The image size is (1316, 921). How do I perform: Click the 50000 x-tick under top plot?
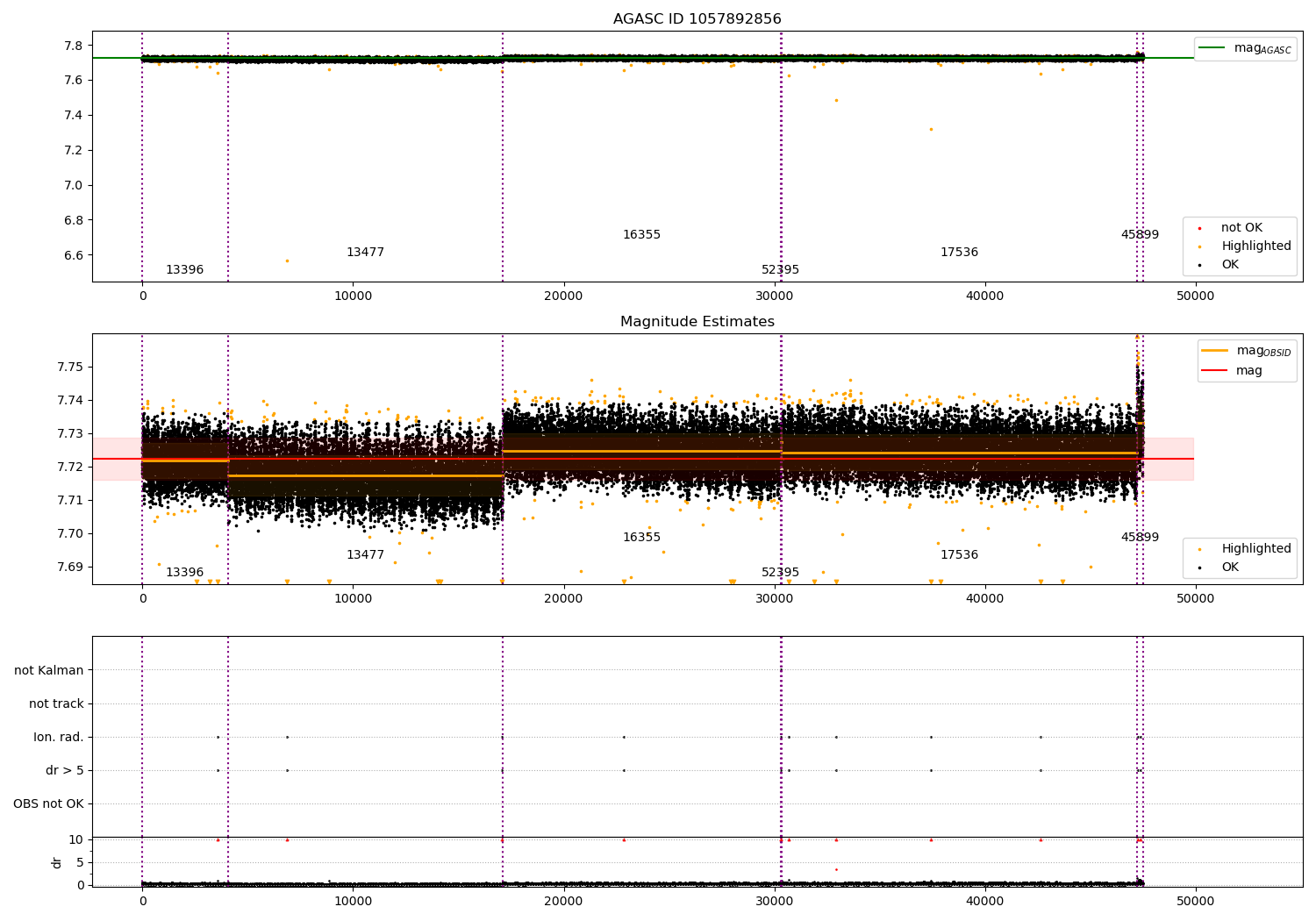pos(1195,296)
